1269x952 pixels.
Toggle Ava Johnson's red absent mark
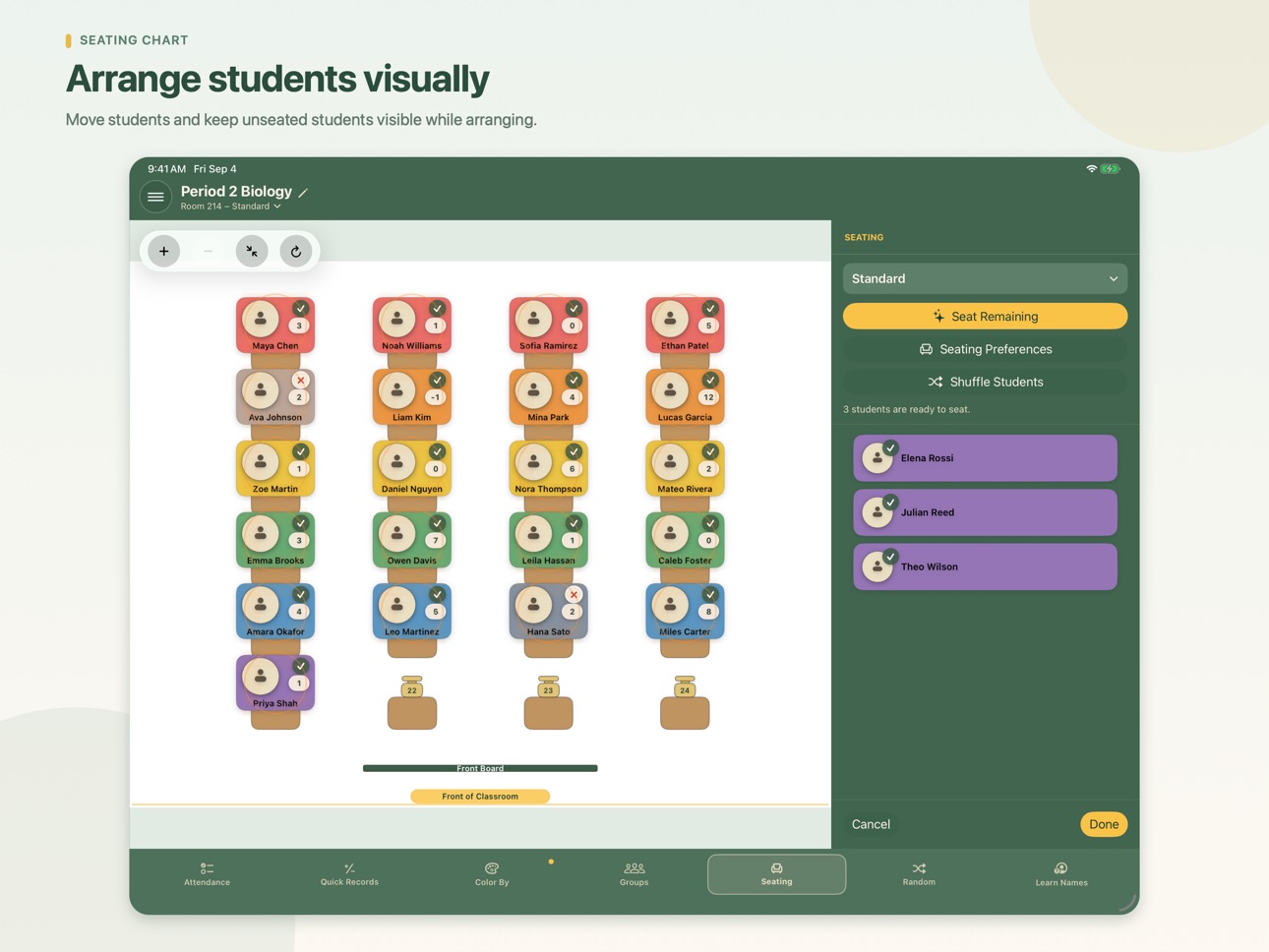pyautogui.click(x=301, y=380)
